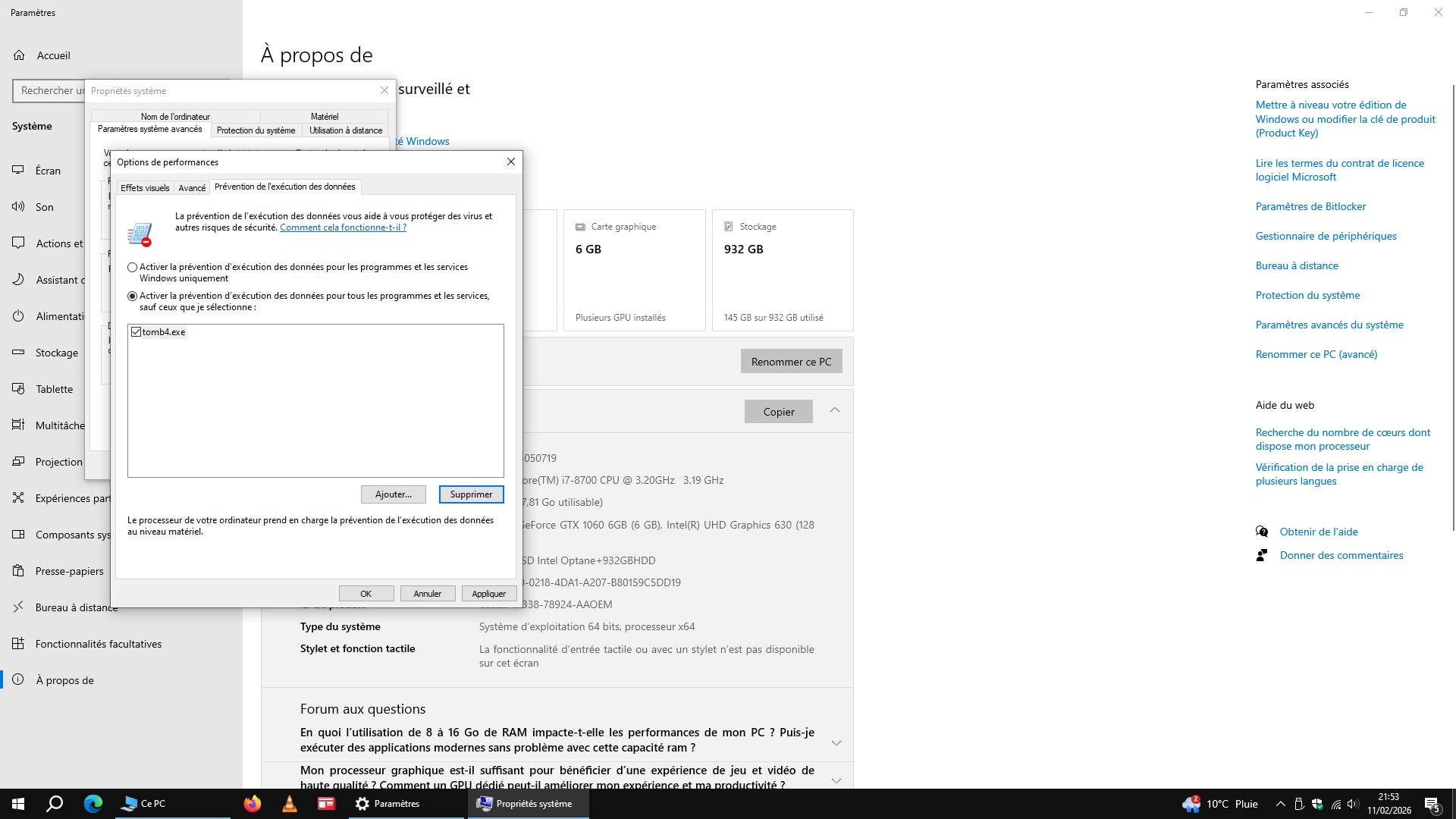Show hidden system tray icons

[x=1280, y=804]
